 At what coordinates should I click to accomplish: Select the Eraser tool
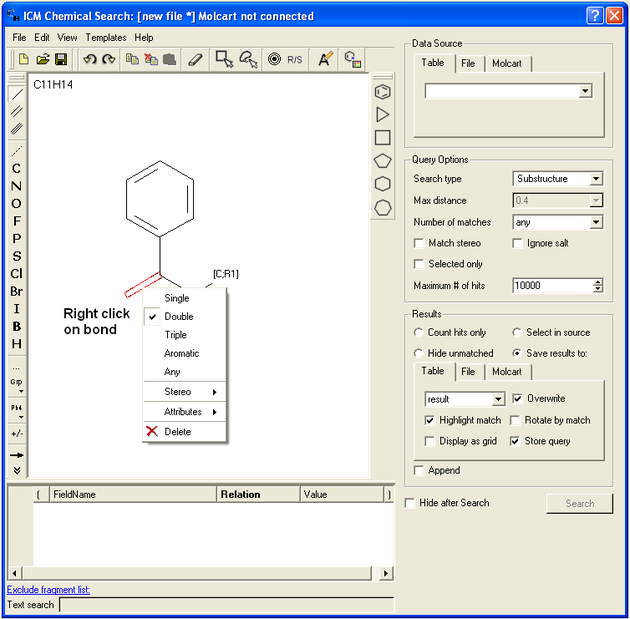click(x=195, y=60)
